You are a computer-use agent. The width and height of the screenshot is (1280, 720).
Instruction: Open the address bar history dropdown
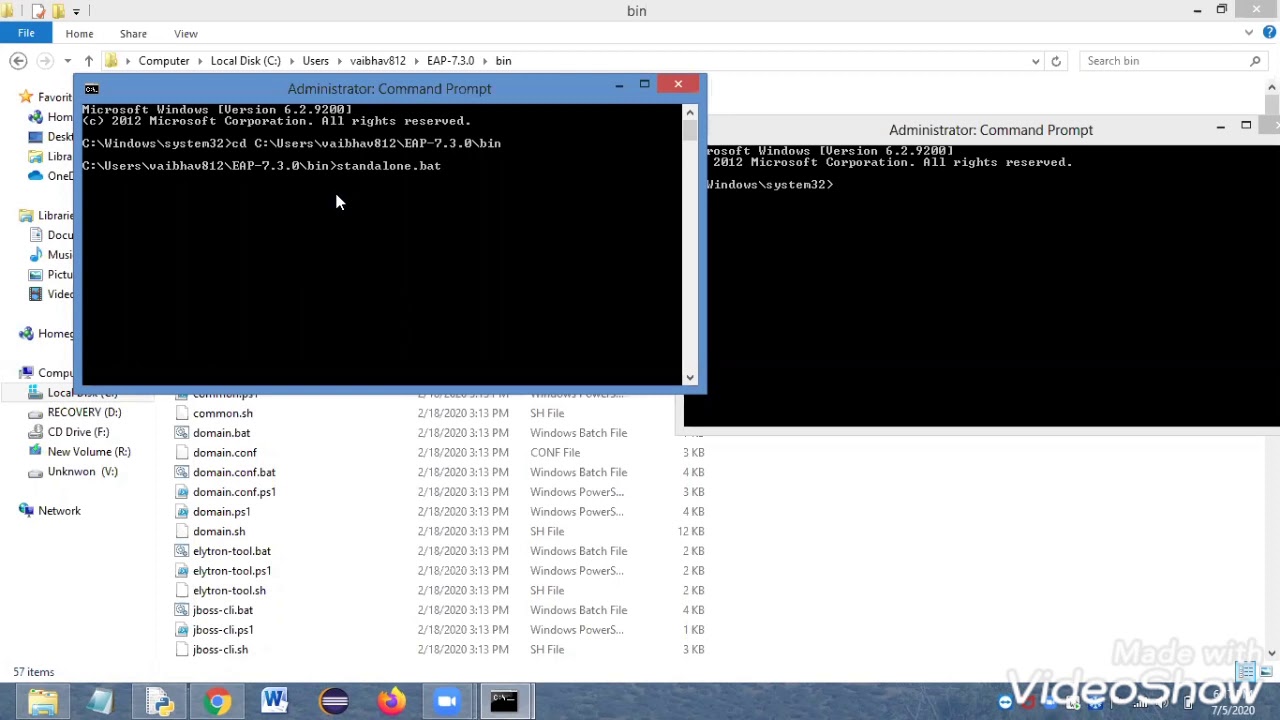pyautogui.click(x=1035, y=61)
